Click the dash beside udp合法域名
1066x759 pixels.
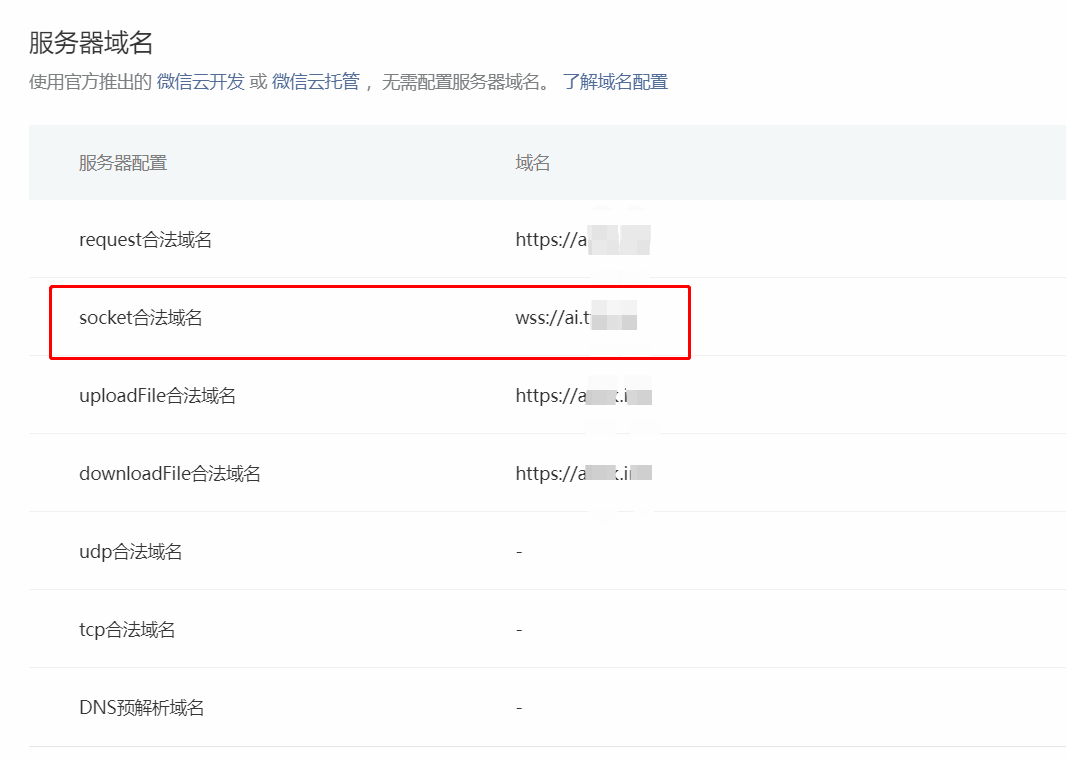pyautogui.click(x=518, y=551)
